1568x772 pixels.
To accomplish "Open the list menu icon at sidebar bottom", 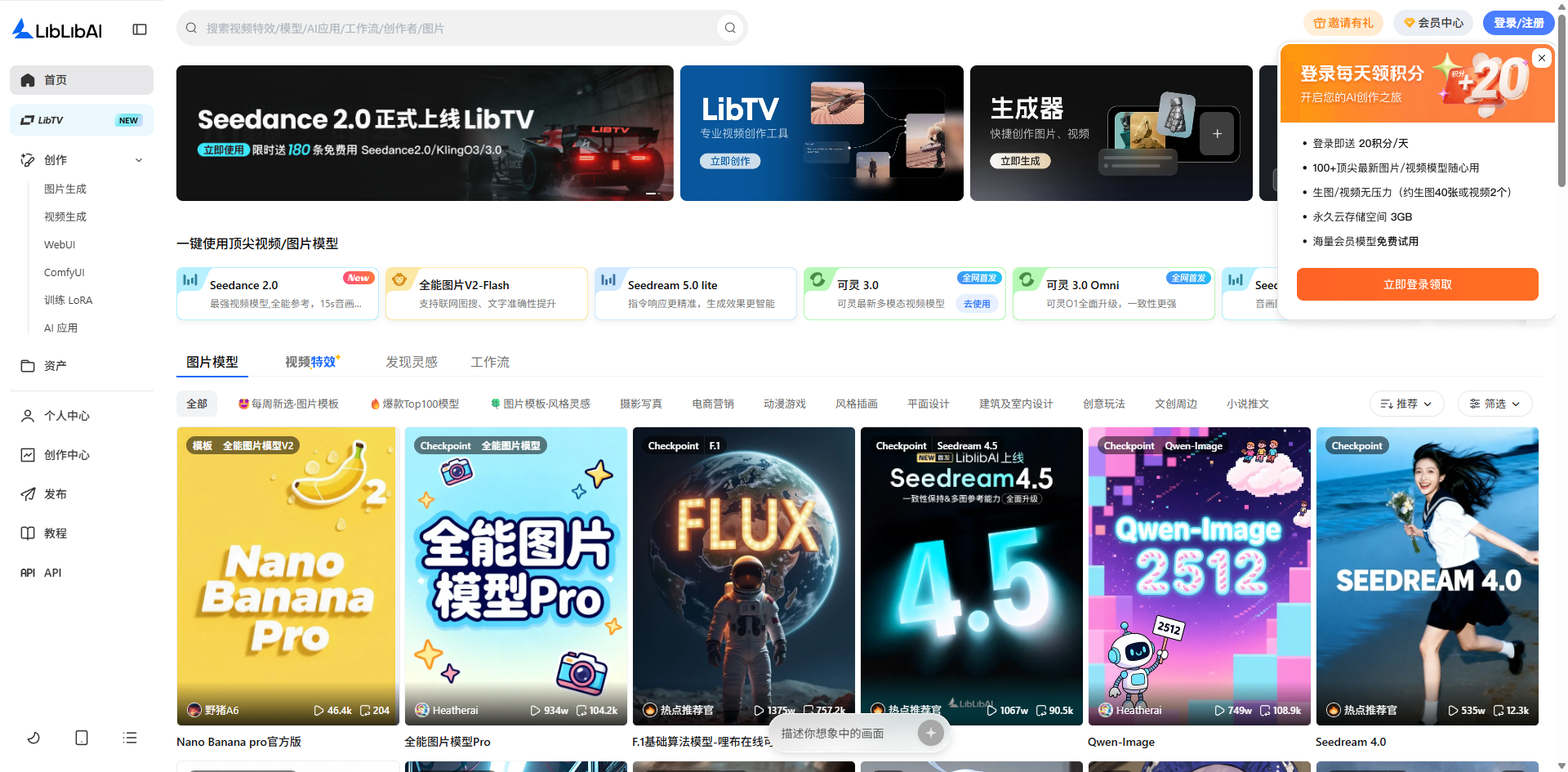I will coord(130,738).
